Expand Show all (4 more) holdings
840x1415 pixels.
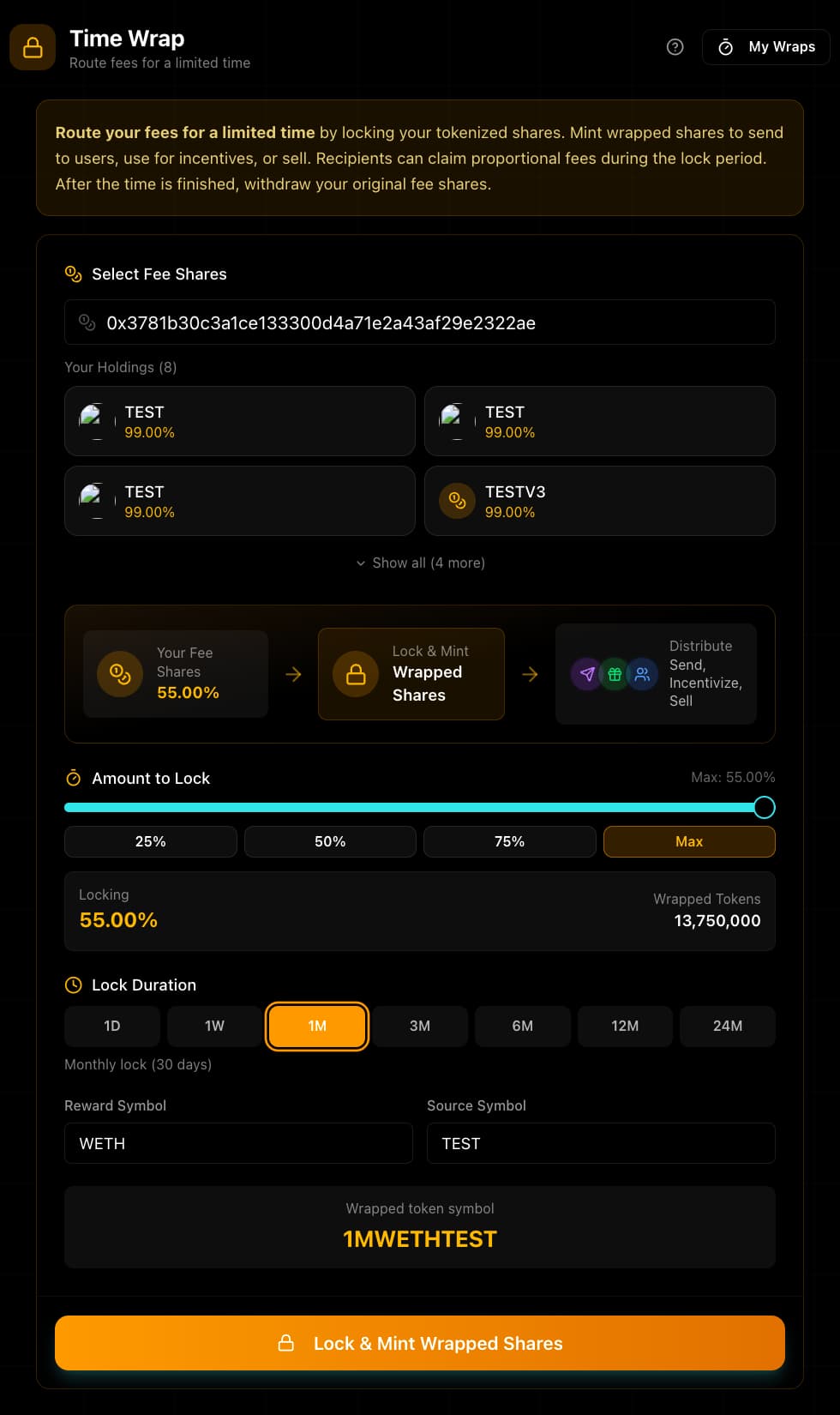point(420,563)
